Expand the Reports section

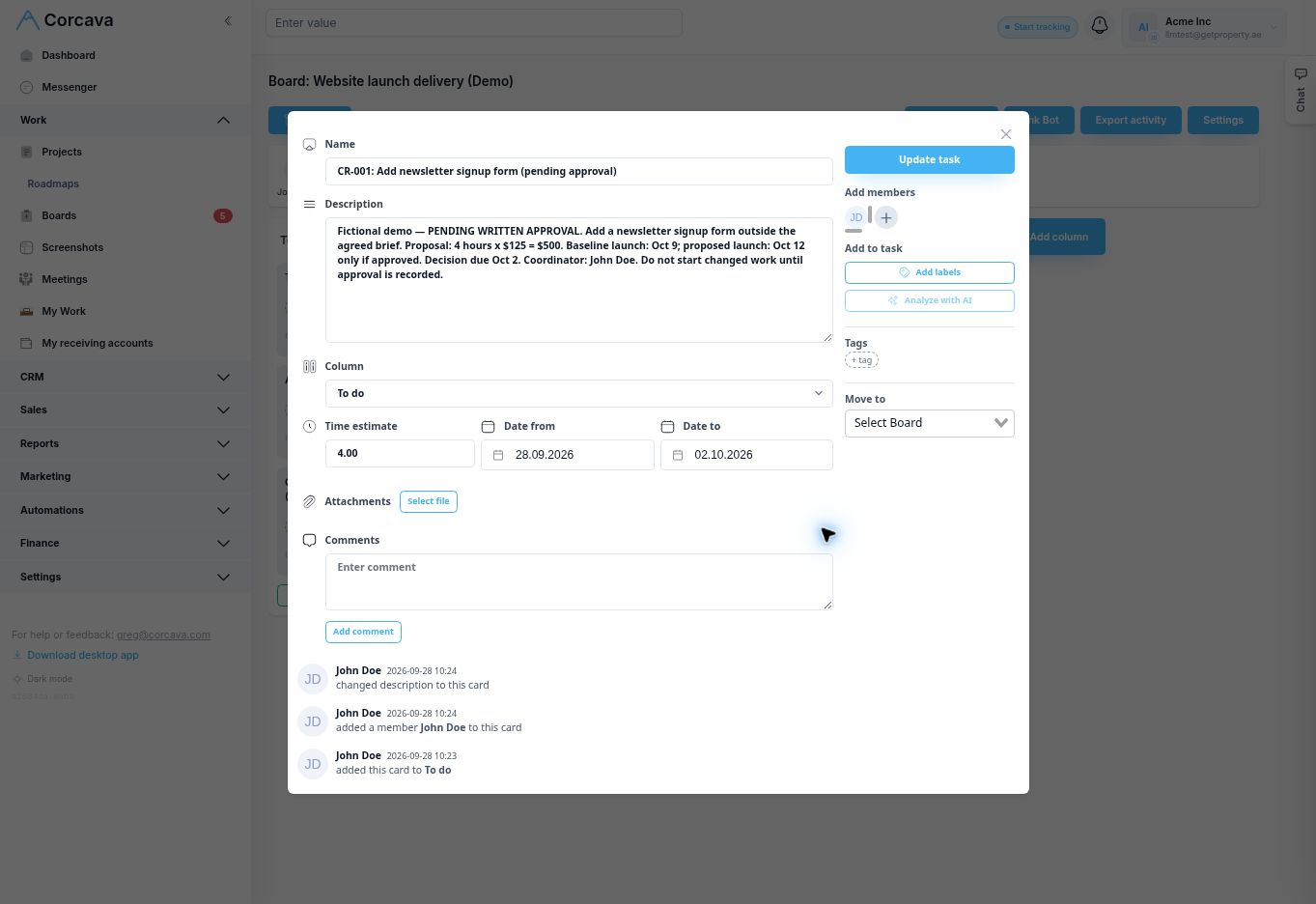point(126,443)
